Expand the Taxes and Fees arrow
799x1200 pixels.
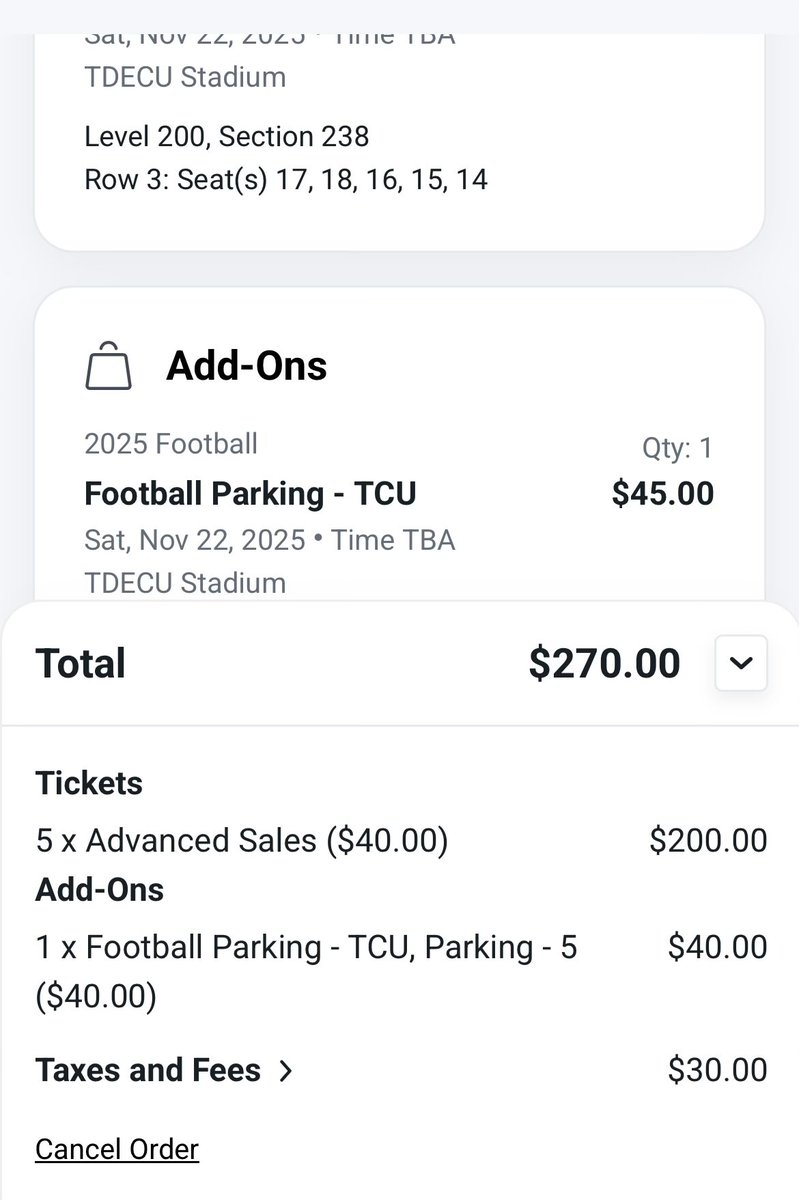point(286,1071)
